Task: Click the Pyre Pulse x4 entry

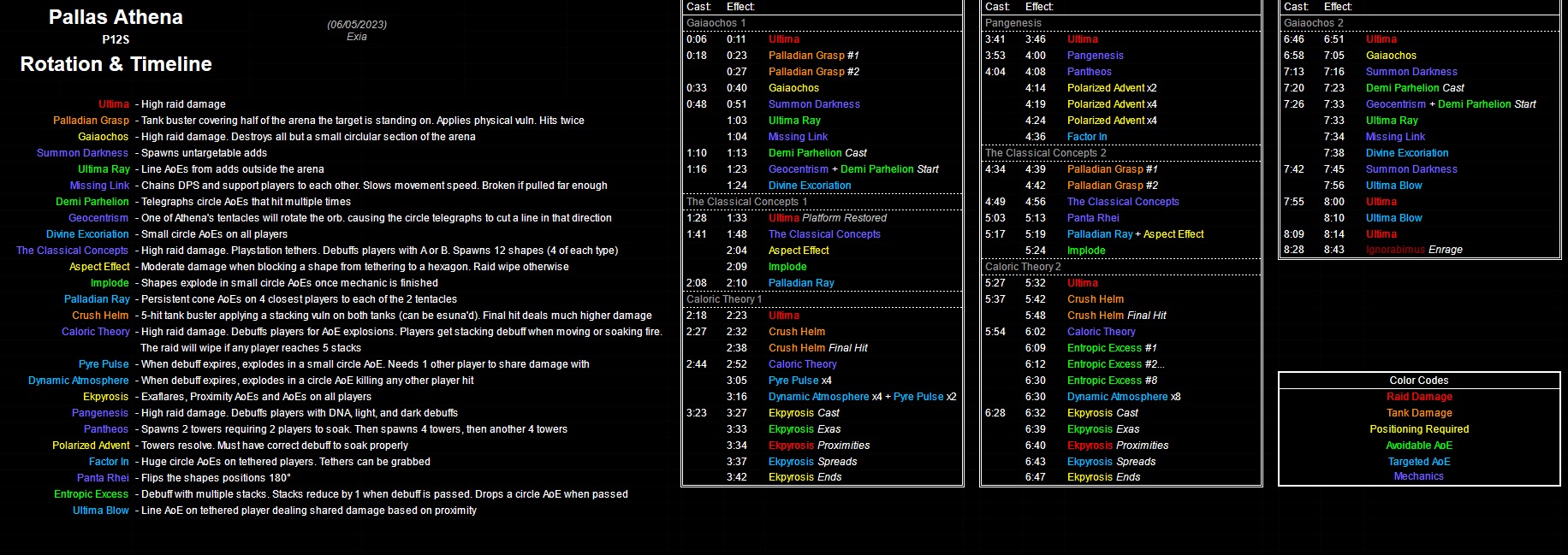Action: tap(799, 381)
